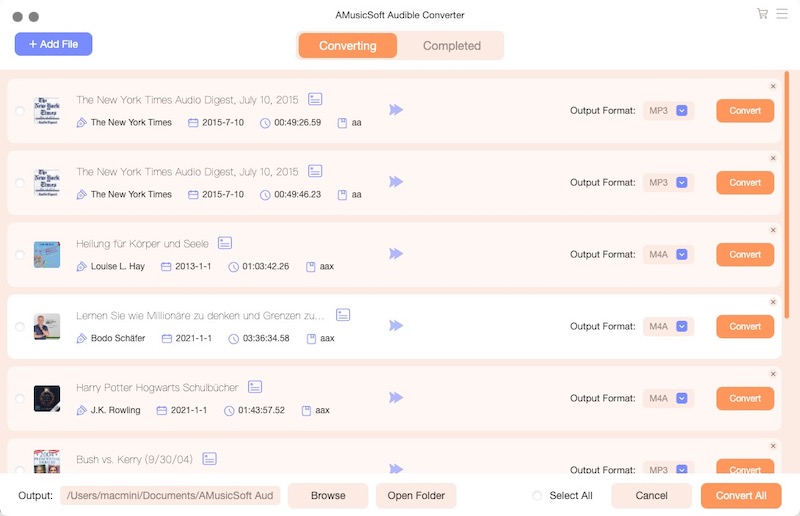Remove the 00:49:46.23 New York Times item with X
Viewport: 800px width, 516px height.
click(773, 158)
